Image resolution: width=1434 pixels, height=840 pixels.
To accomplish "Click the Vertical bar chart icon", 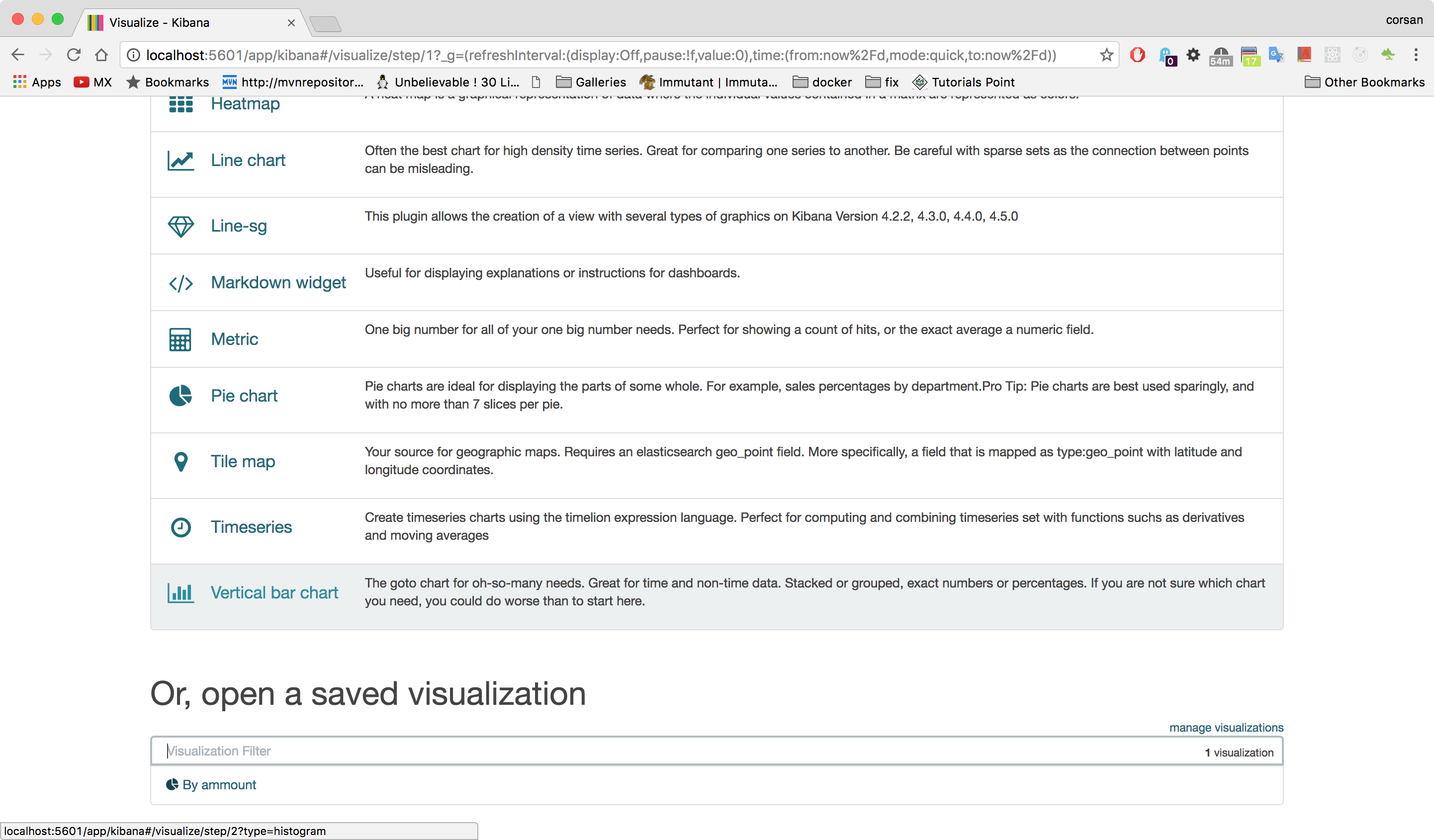I will point(181,592).
